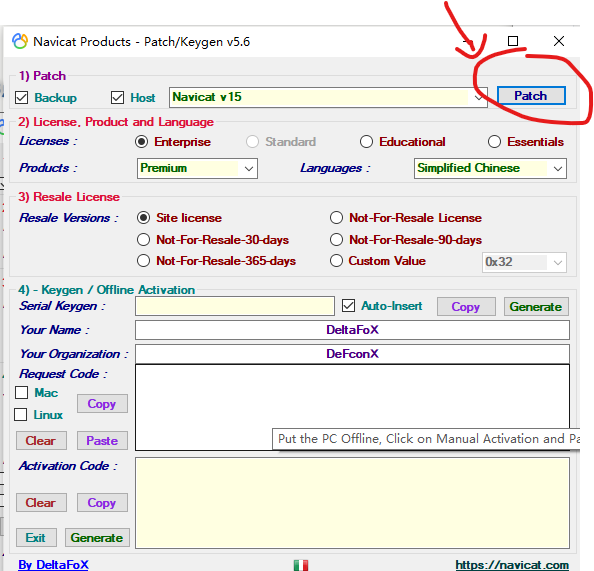The image size is (594, 571).
Task: Close the Patch/Keygen window
Action: [559, 41]
